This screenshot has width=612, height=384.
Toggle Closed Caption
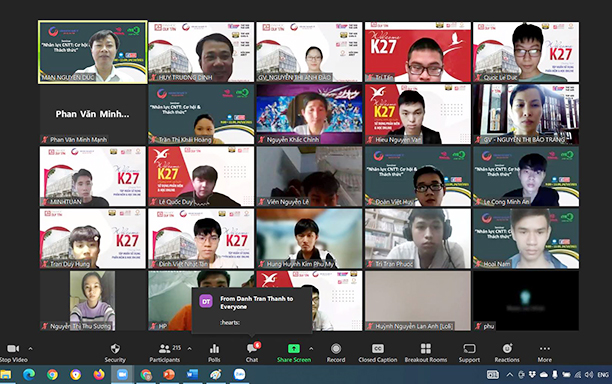(377, 353)
